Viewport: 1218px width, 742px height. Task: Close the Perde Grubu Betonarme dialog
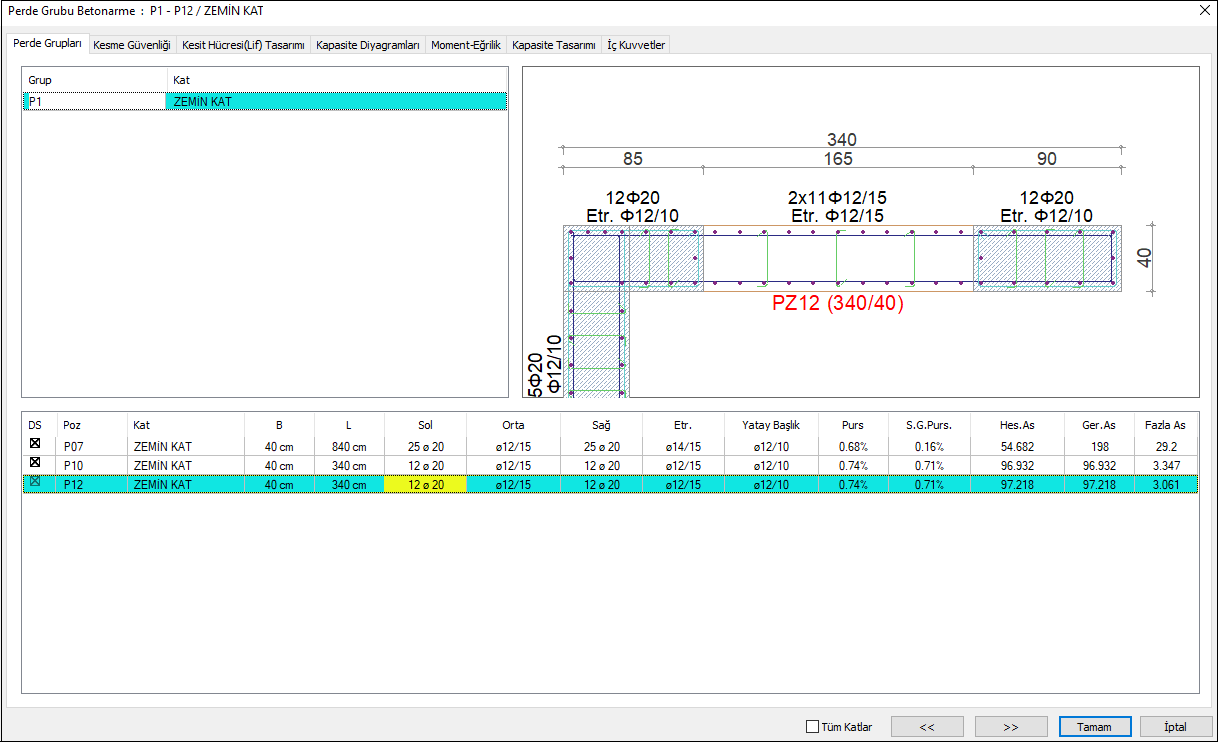[1202, 11]
